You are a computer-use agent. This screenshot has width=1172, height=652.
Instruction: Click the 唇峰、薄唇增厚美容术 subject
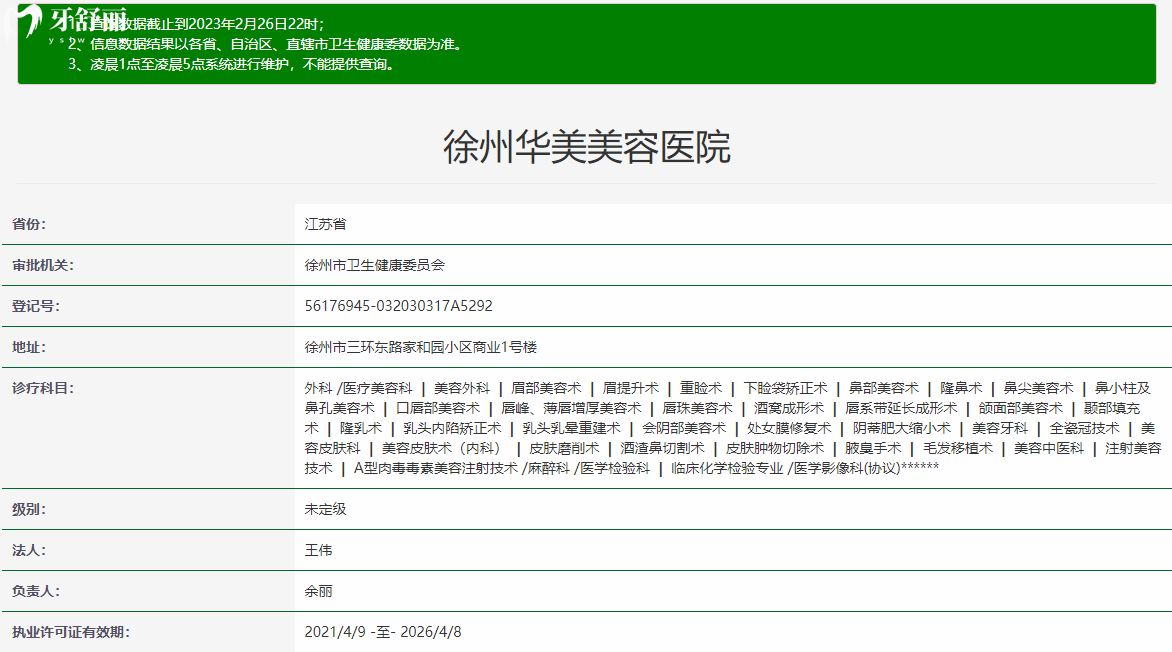pyautogui.click(x=571, y=408)
